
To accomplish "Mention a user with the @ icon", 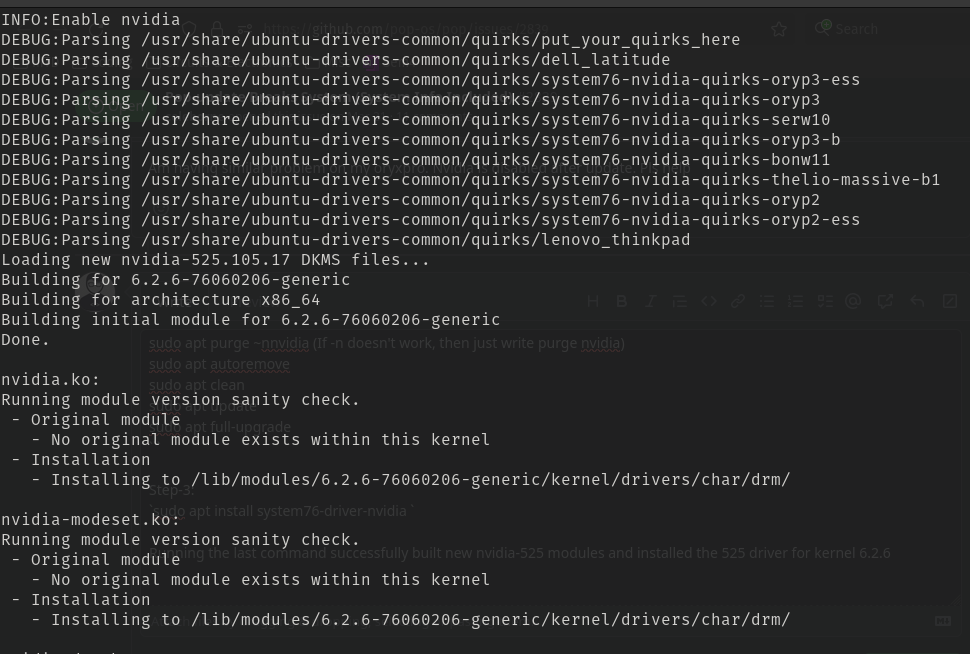I will (x=852, y=300).
